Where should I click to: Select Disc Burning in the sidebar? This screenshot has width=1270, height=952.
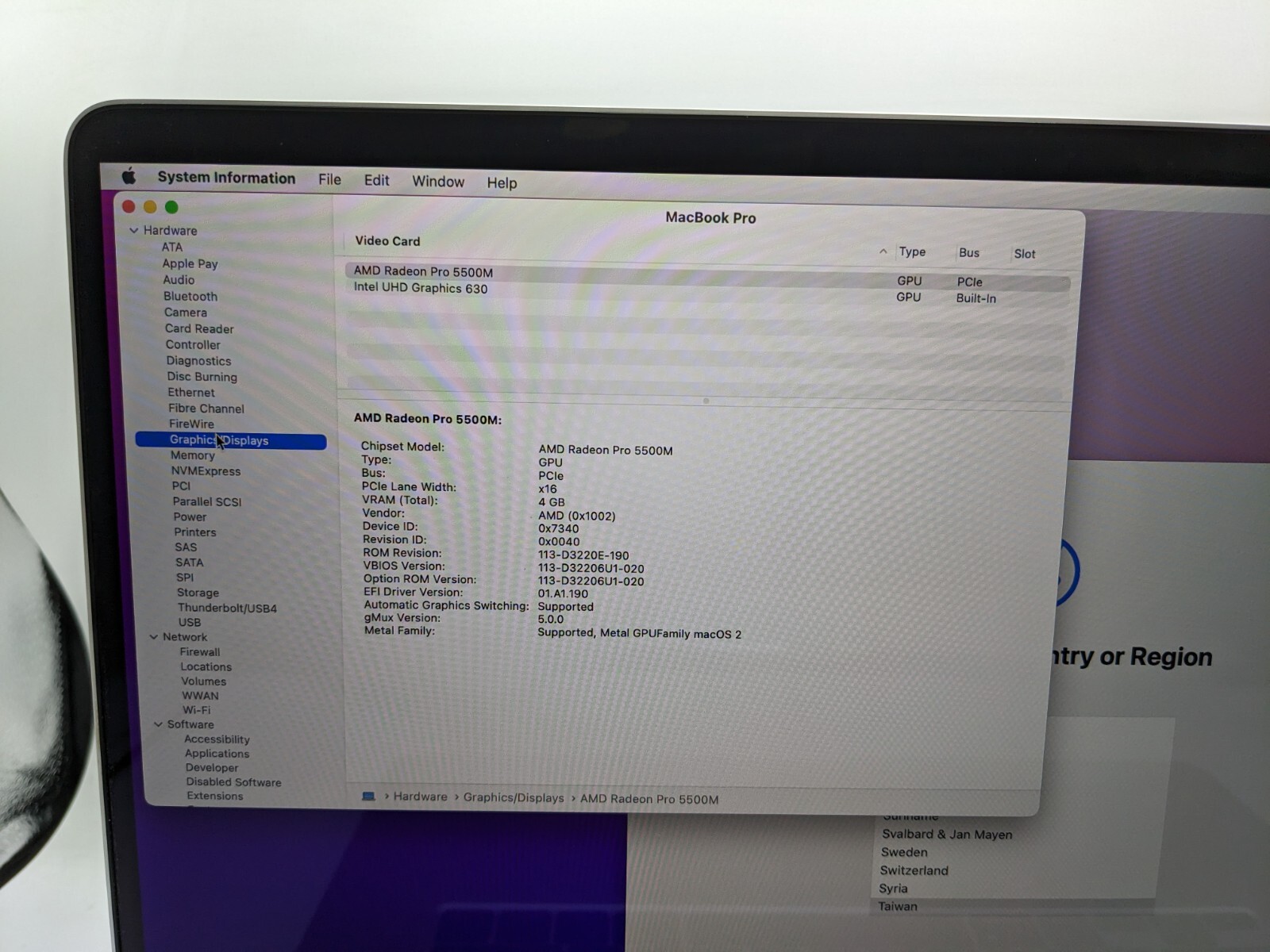pos(202,377)
